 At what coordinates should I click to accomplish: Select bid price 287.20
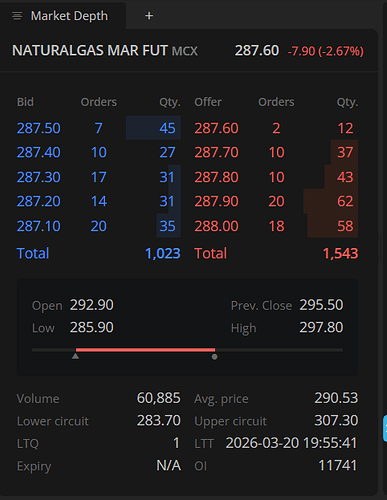39,201
